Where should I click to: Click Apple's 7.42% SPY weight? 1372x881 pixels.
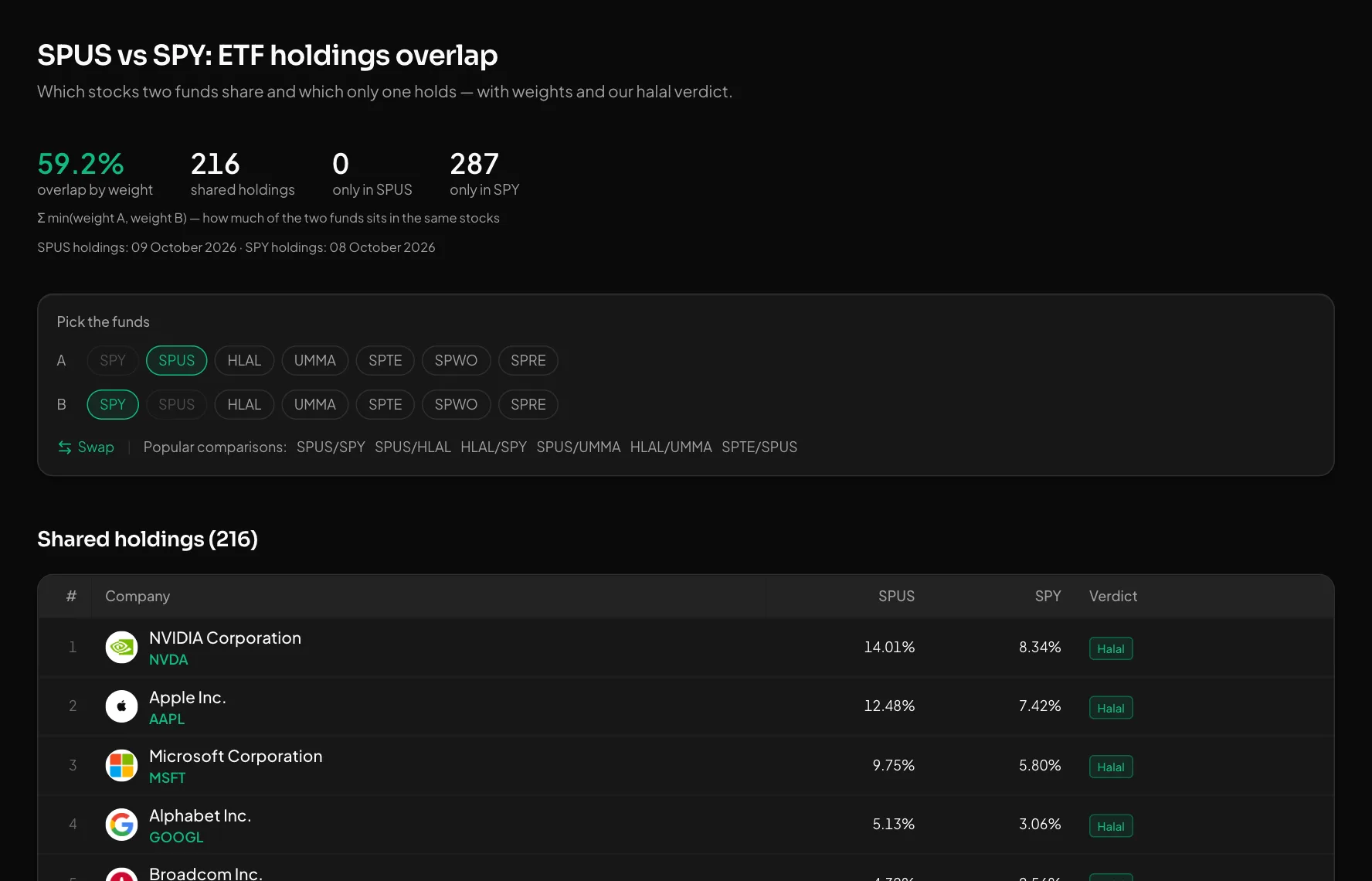click(x=1040, y=706)
